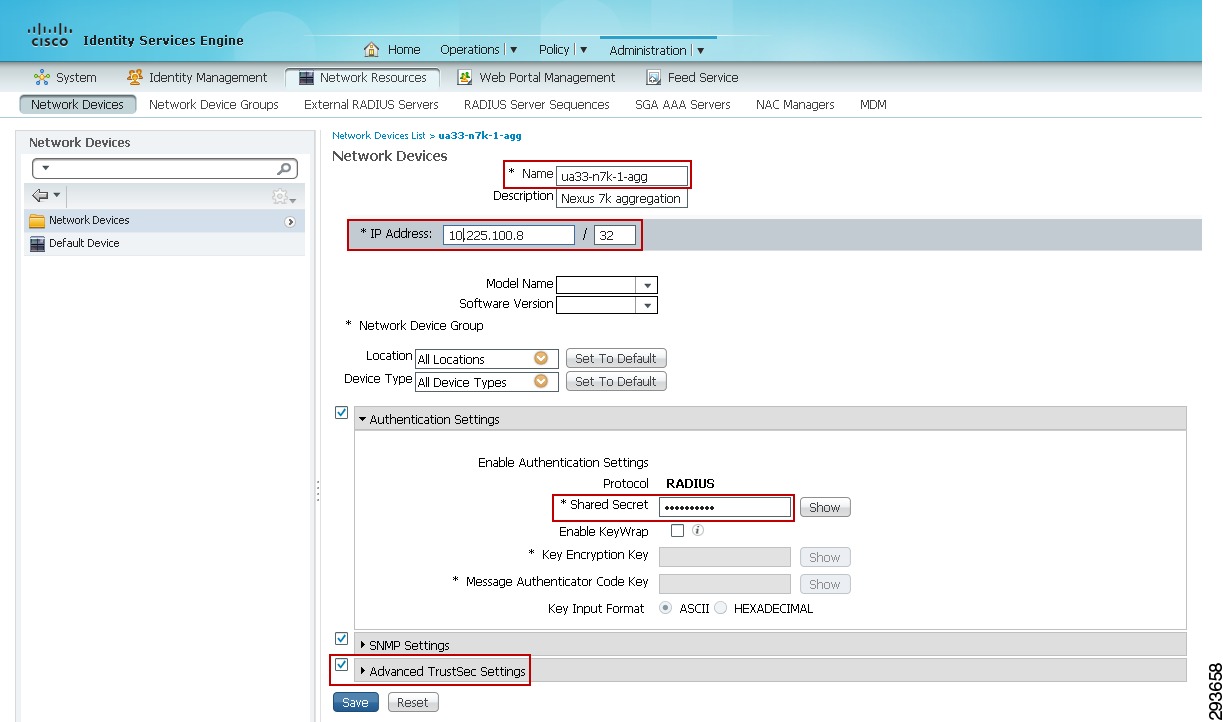Collapse the Authentication Settings section
1223x722 pixels.
coord(363,420)
